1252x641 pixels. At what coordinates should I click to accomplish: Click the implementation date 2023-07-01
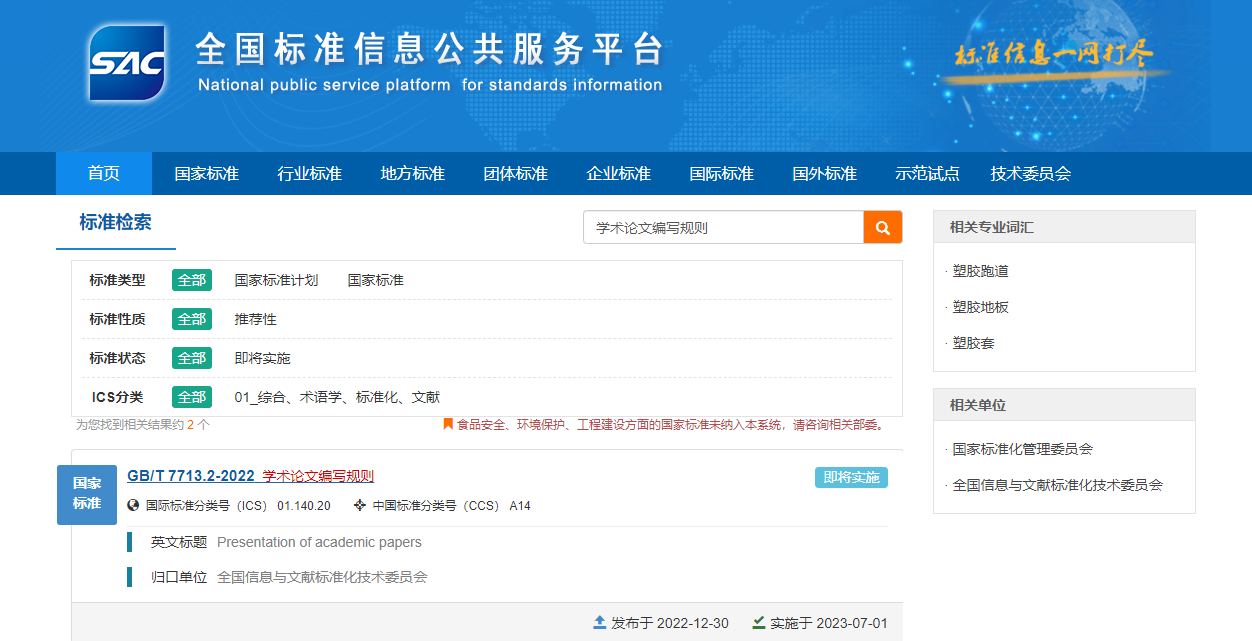tap(852, 623)
